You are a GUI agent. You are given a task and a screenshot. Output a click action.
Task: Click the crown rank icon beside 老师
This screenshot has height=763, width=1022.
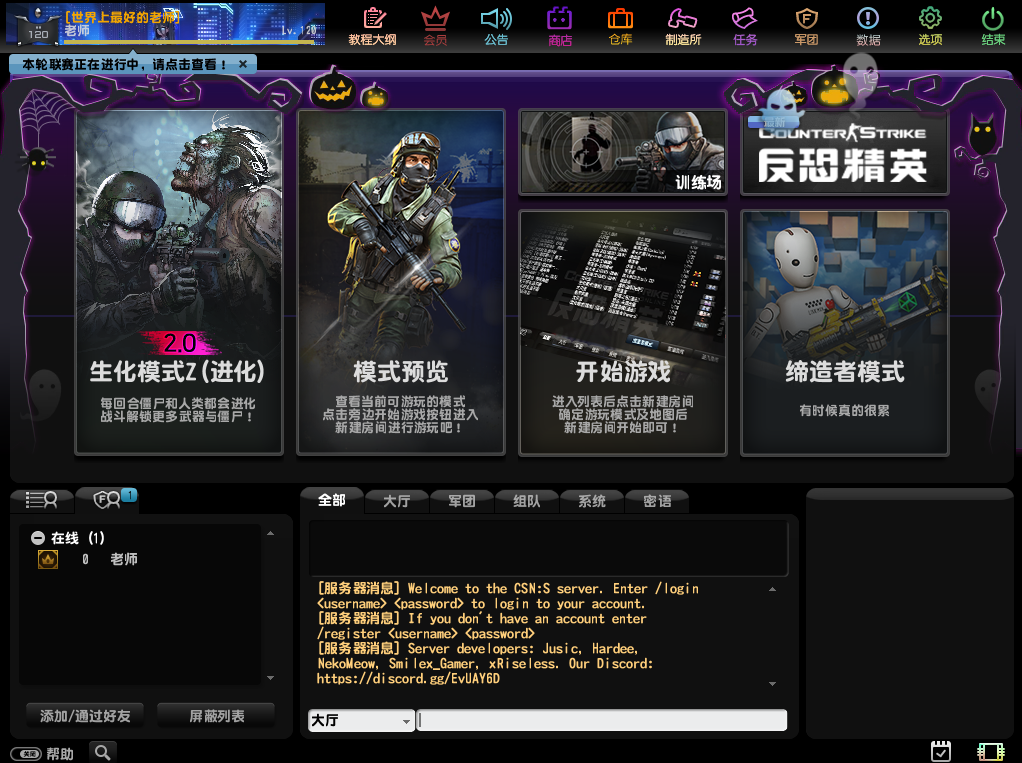(48, 559)
